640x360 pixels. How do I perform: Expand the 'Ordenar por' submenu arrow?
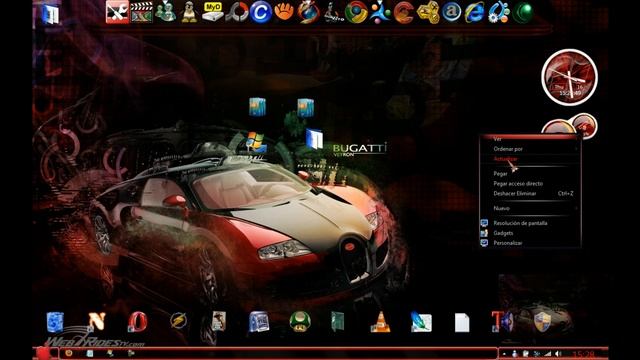point(576,149)
